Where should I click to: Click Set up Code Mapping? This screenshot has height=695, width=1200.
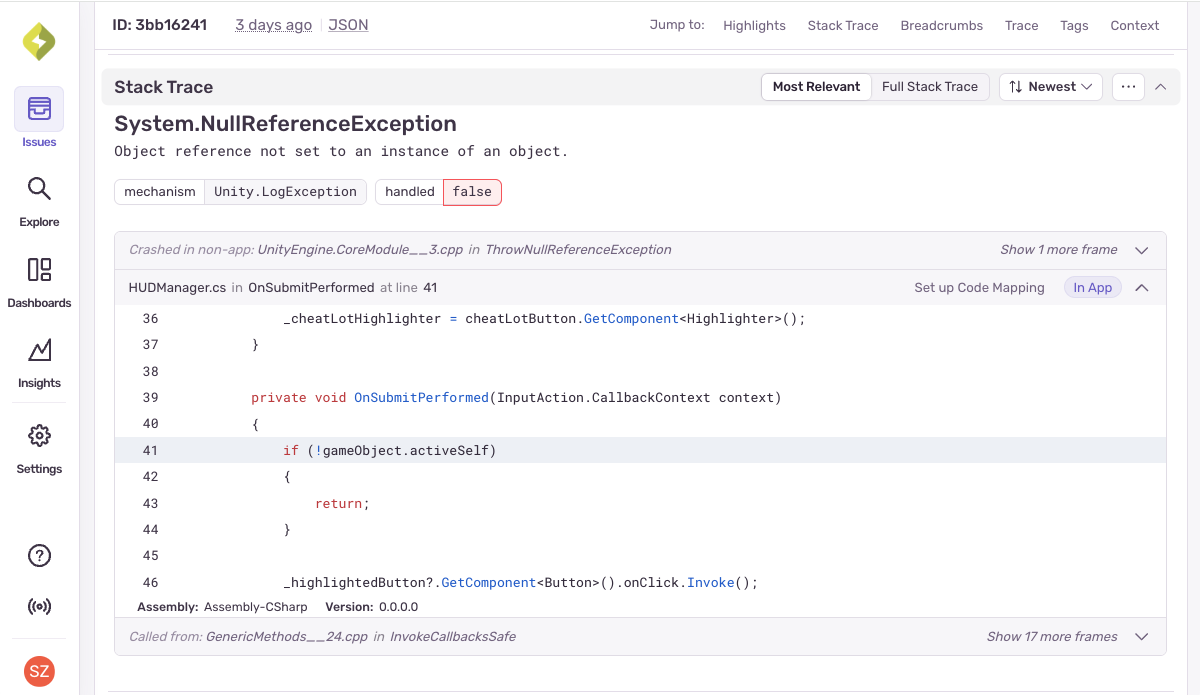(x=979, y=287)
